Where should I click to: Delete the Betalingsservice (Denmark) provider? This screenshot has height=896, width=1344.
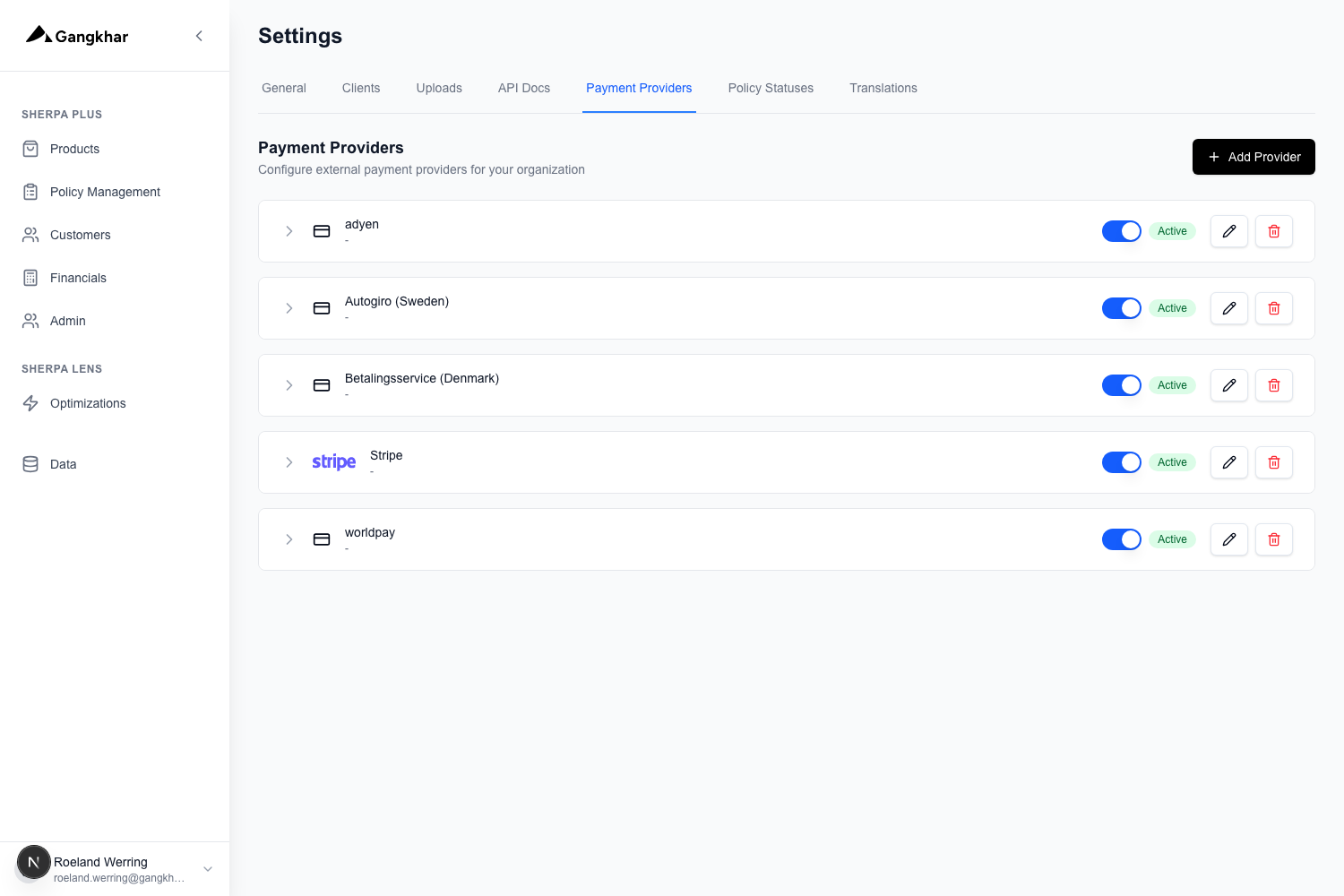1274,385
